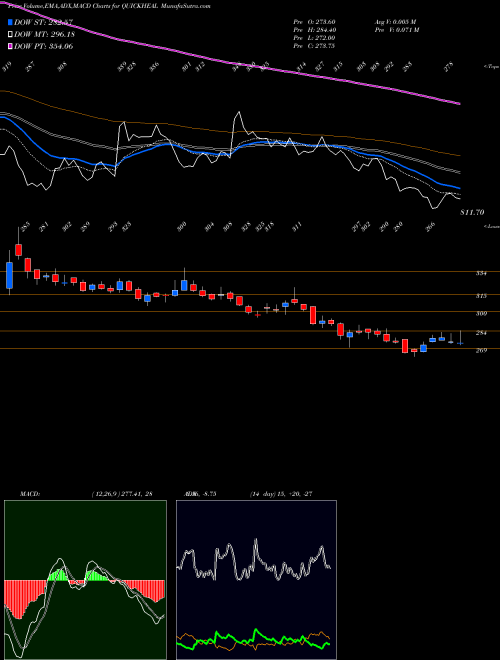Viewport: 500px width, 660px height.
Task: Select the 'DOW MT: 296.18' legend text
Action: 44,34
